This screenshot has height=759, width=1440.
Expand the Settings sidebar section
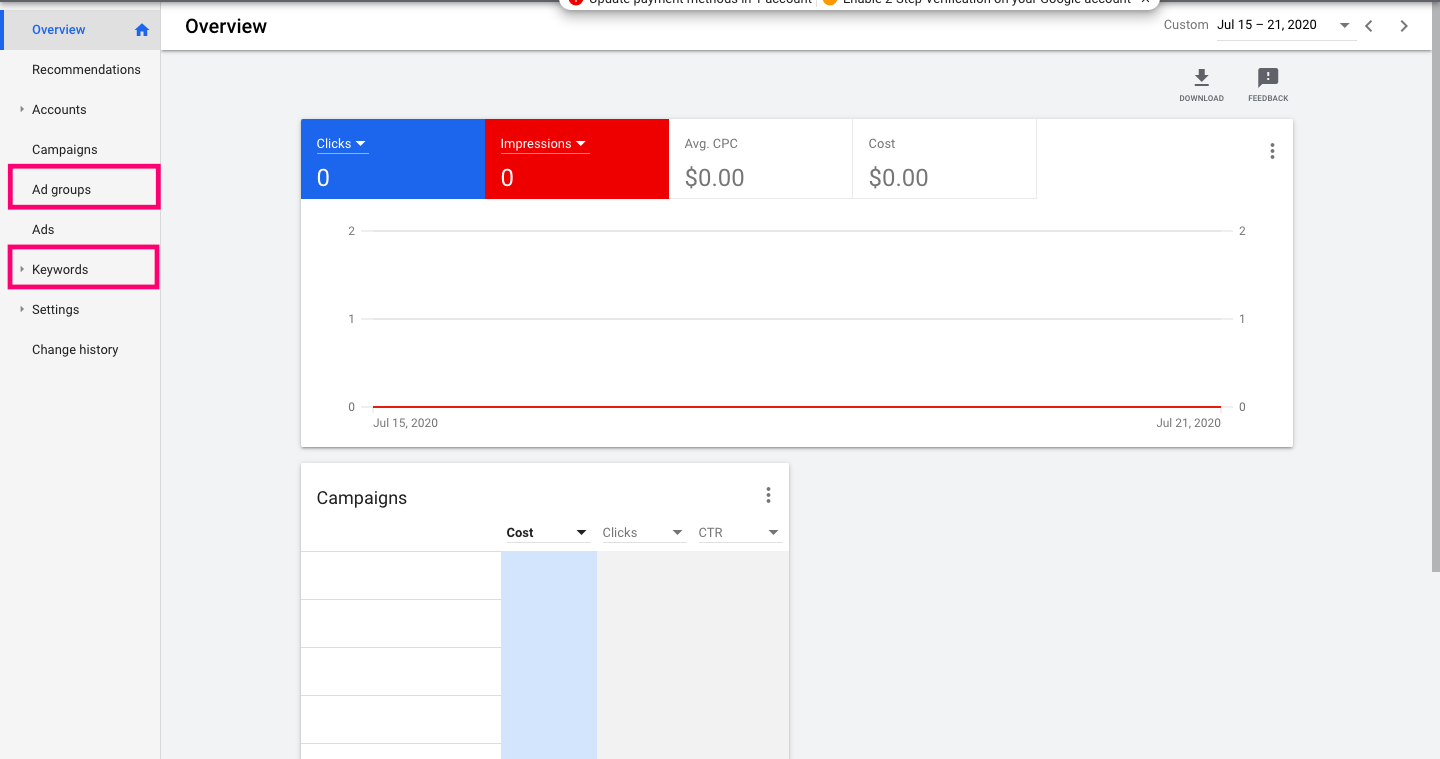(x=22, y=309)
